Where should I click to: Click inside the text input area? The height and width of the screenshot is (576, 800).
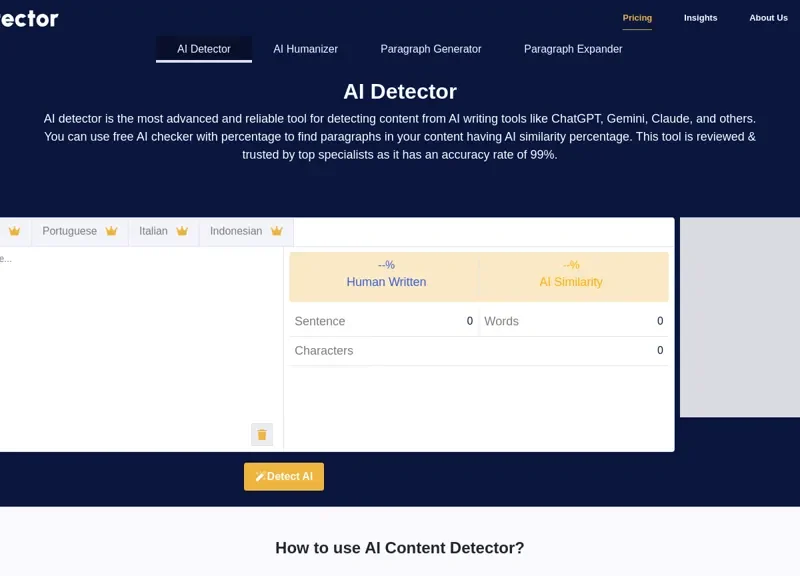coord(141,349)
